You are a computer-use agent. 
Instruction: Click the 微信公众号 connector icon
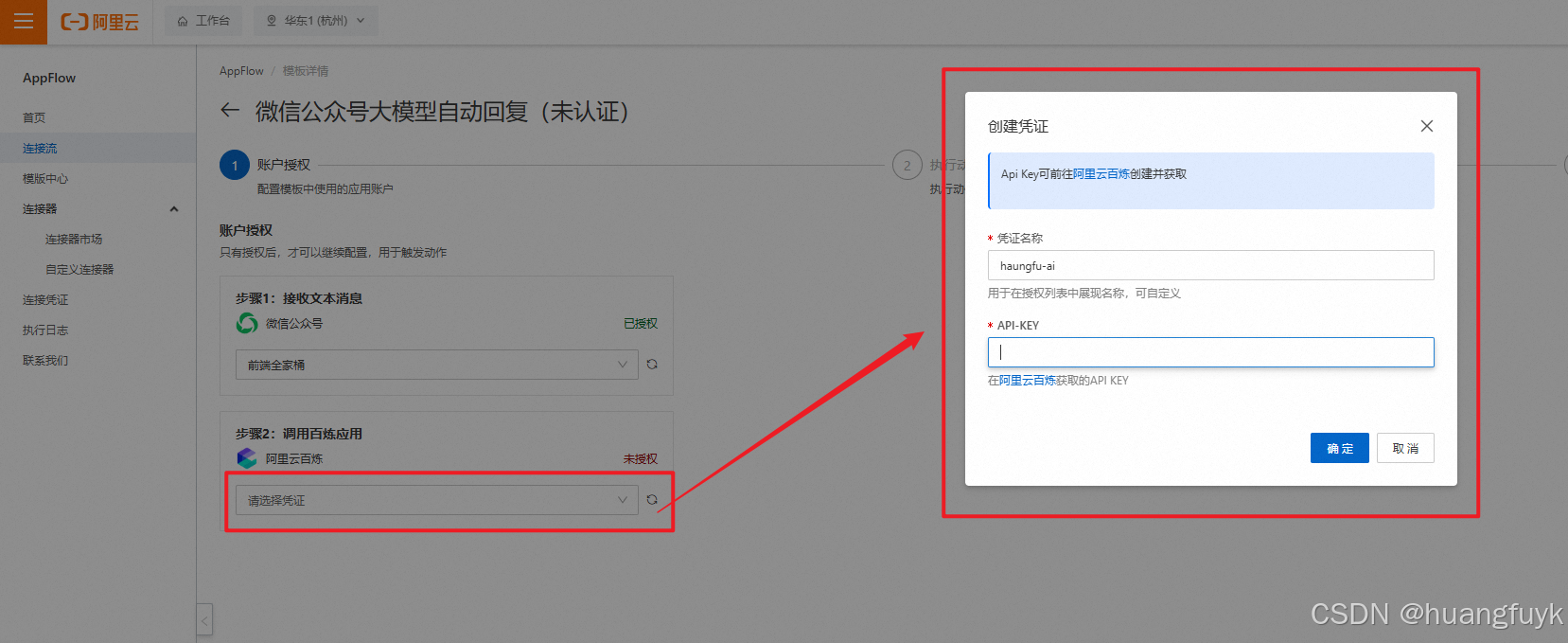click(x=247, y=324)
